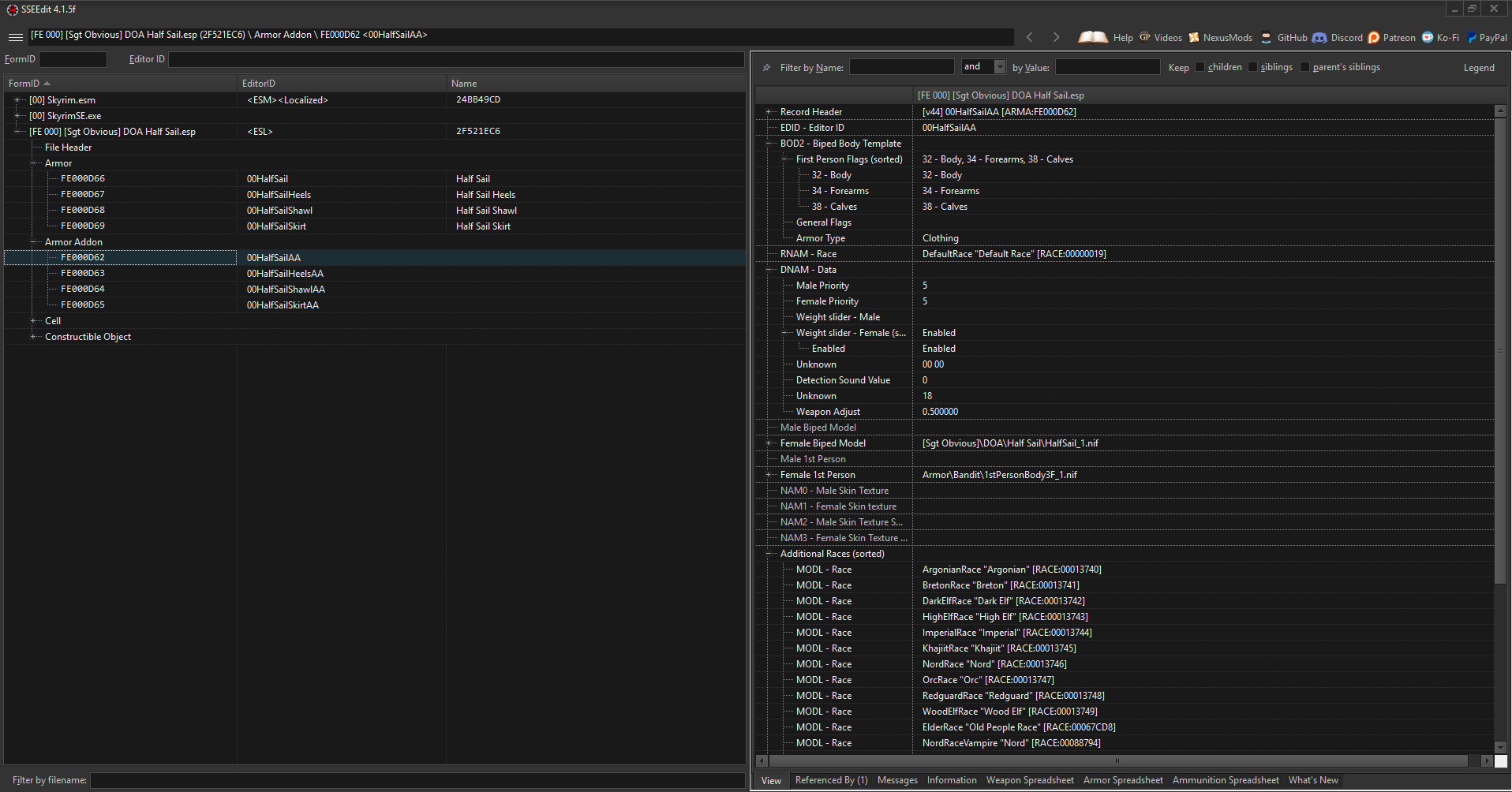Click the Videos GP icon
Screen dimensions: 1512x792
pyautogui.click(x=1145, y=37)
